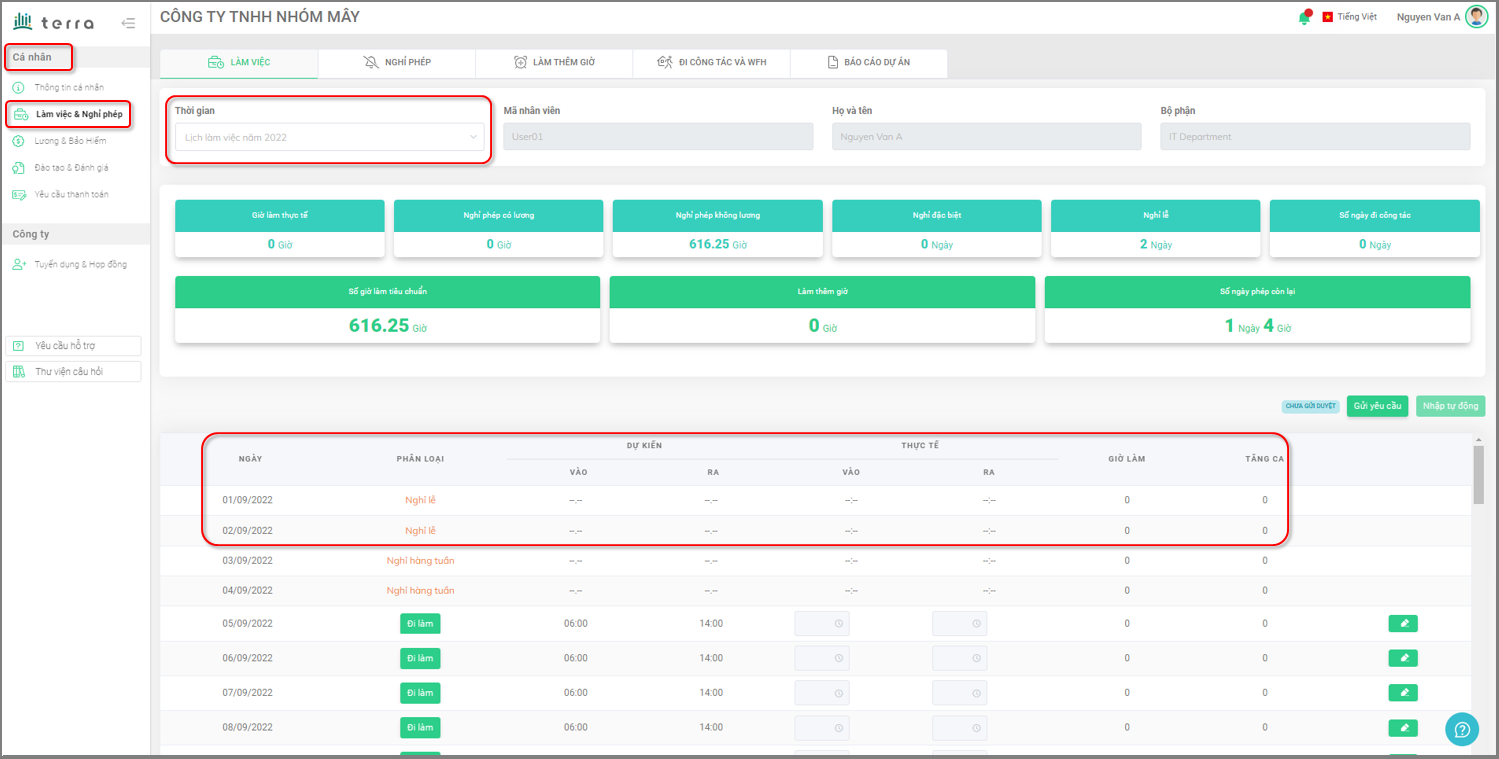
Task: Click the Họ và tên field
Action: coord(987,137)
